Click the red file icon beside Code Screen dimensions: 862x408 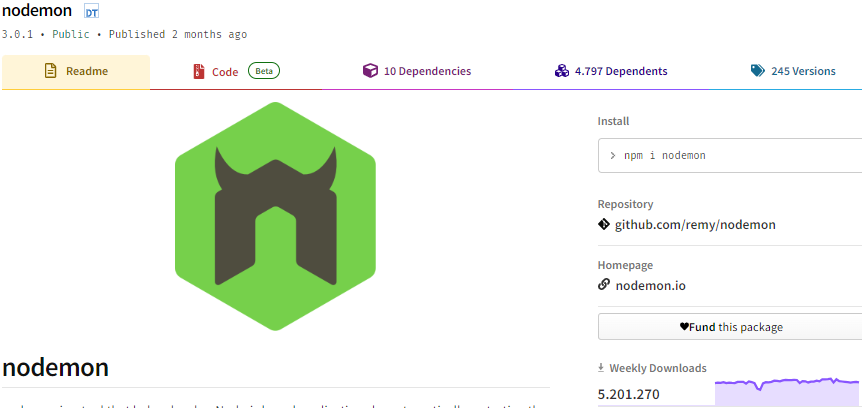(x=198, y=71)
